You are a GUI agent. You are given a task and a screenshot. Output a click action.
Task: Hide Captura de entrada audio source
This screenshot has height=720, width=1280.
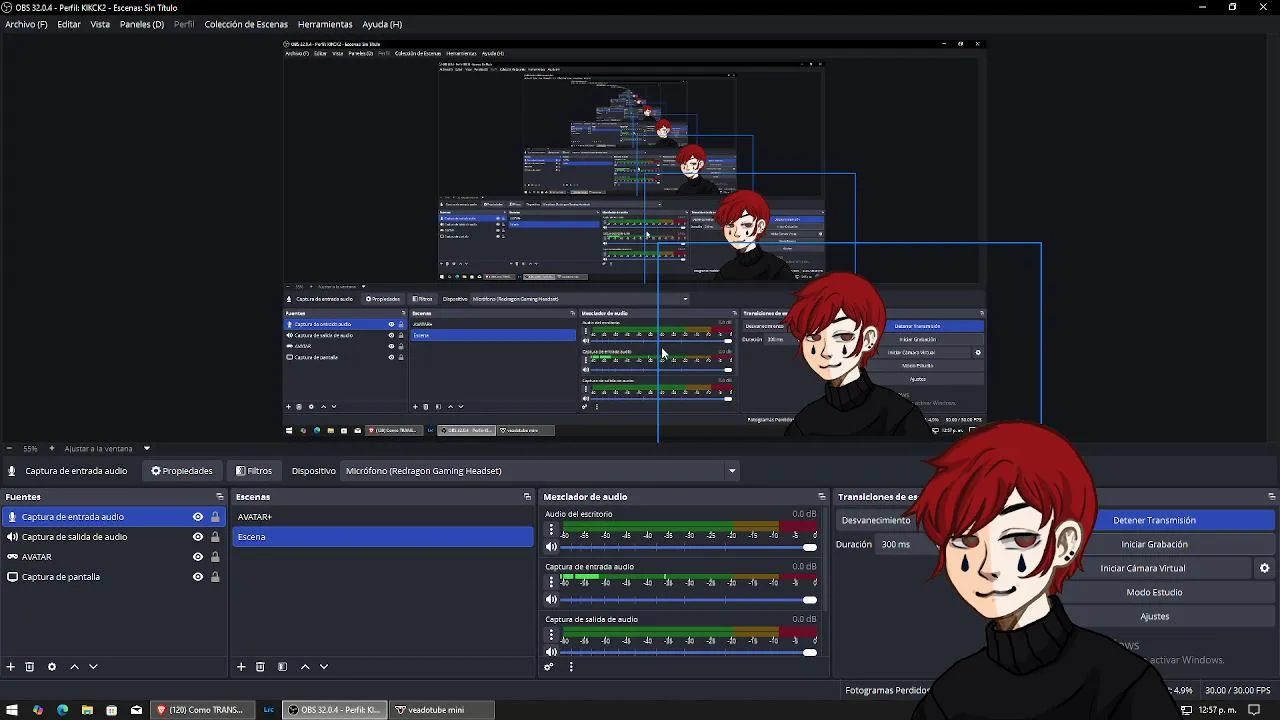pyautogui.click(x=198, y=517)
